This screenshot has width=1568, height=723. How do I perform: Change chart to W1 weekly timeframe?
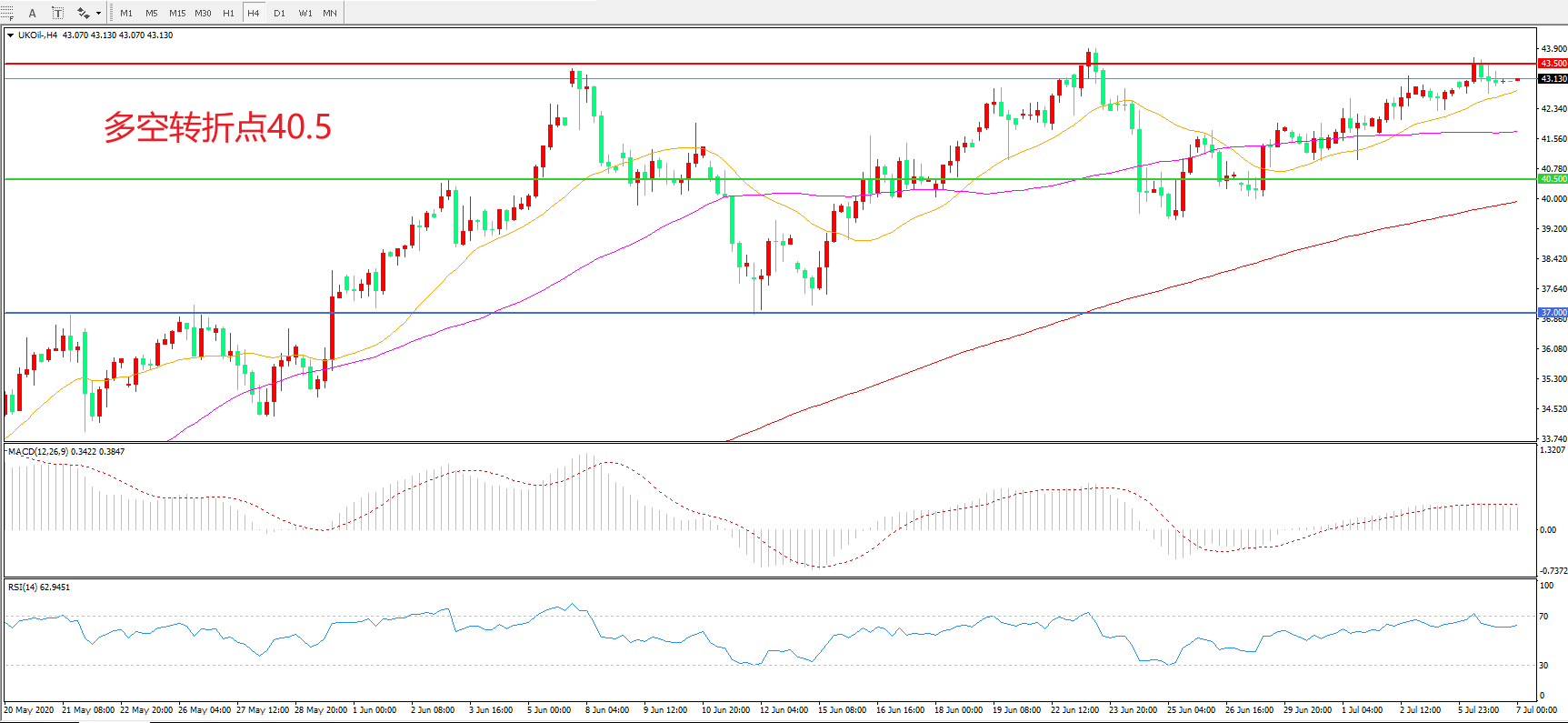coord(305,13)
